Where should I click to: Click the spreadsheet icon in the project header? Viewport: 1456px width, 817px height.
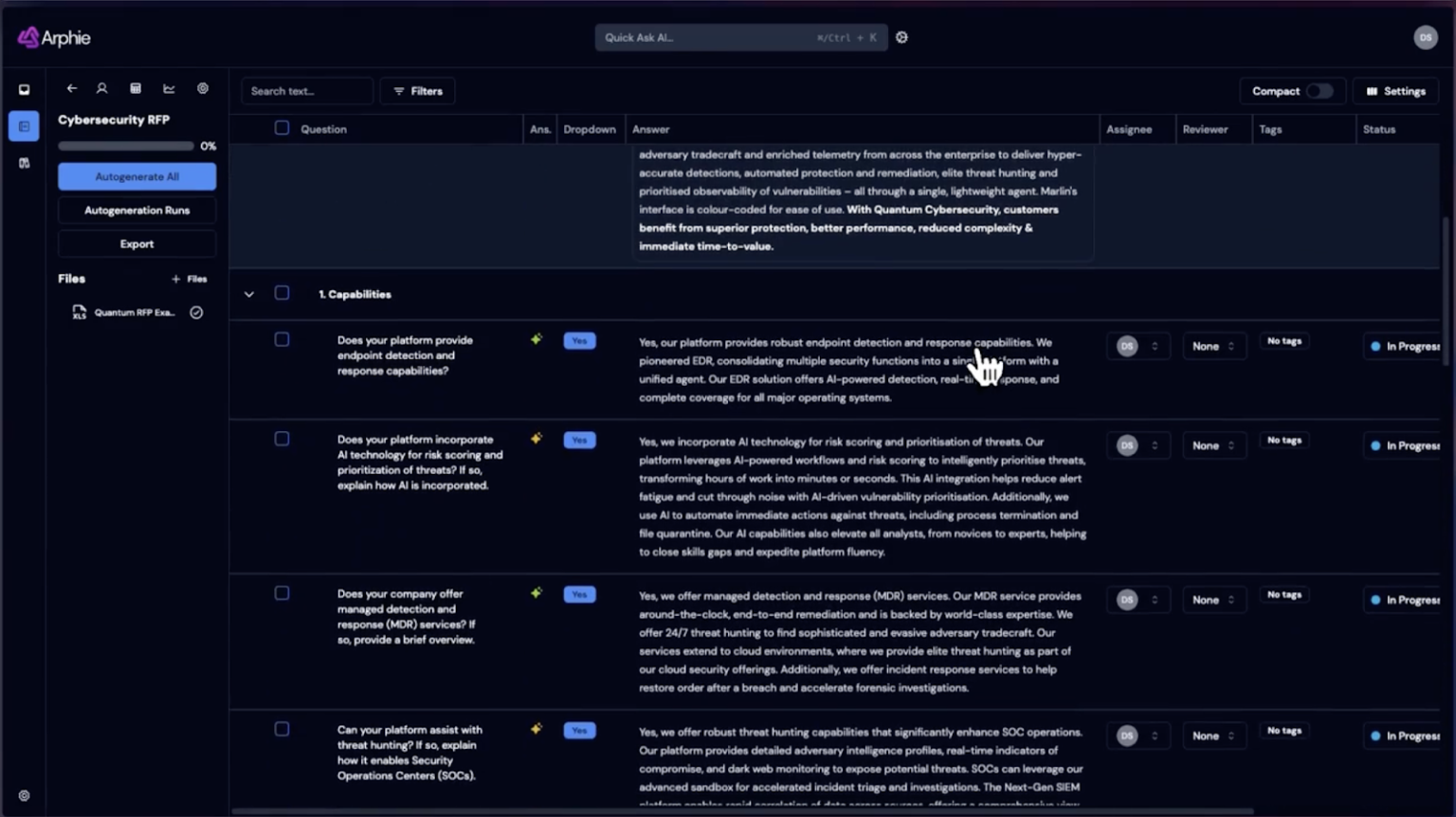pyautogui.click(x=136, y=88)
